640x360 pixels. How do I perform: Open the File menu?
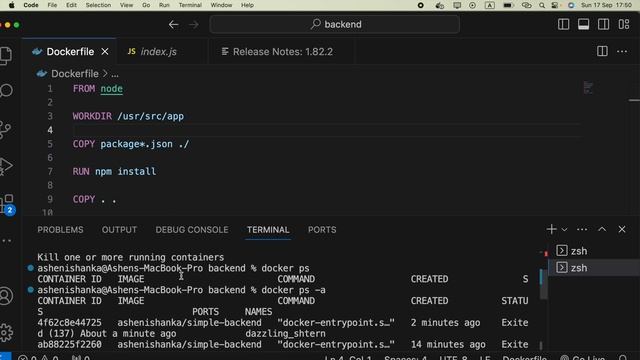[52, 5]
